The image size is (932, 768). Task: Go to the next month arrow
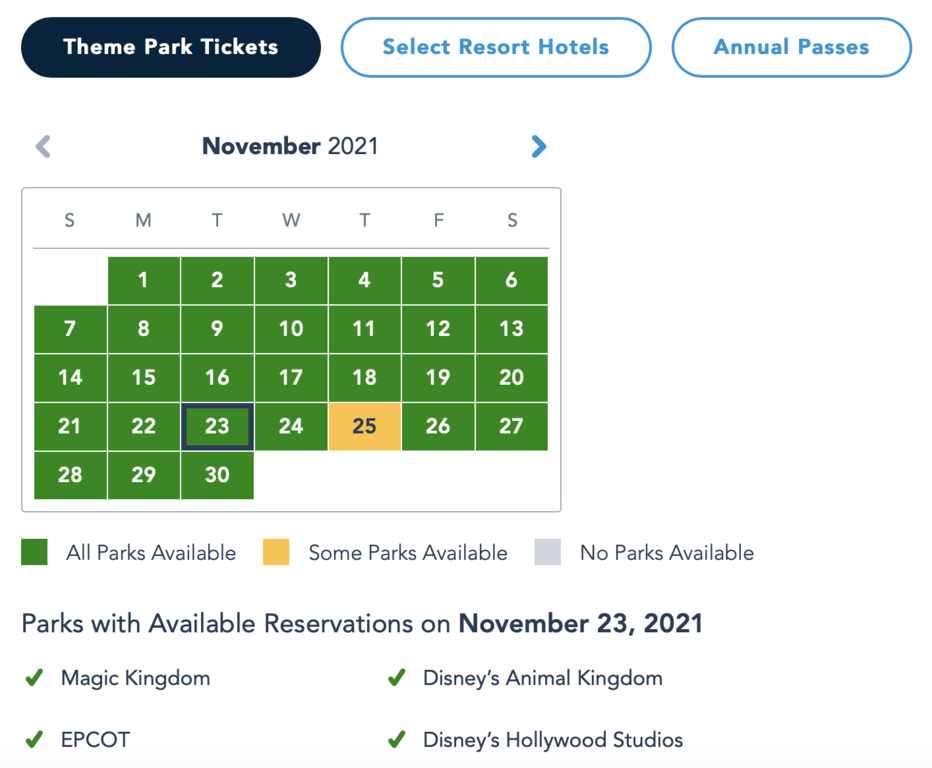coord(539,147)
